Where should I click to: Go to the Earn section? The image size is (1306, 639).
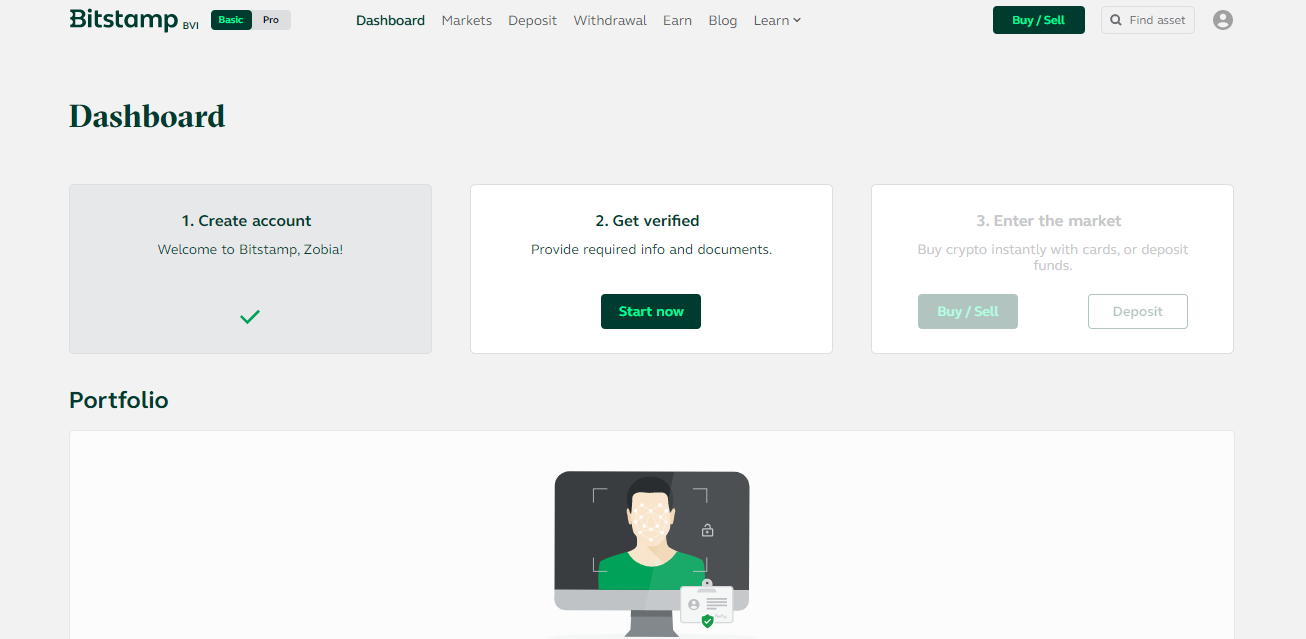(x=677, y=20)
